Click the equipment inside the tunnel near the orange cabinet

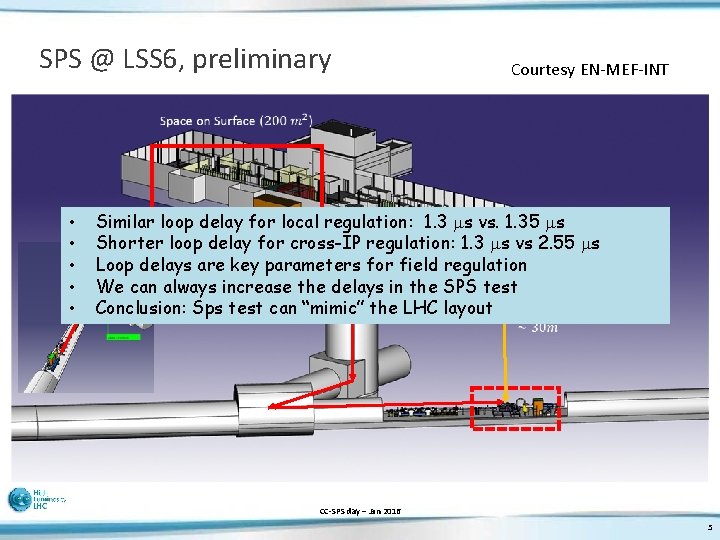(x=516, y=408)
